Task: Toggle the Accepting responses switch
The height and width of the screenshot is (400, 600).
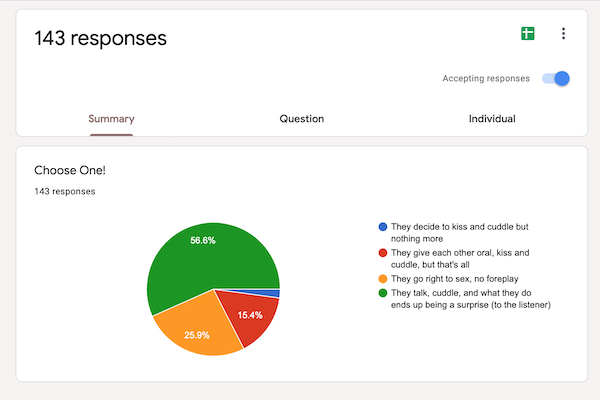Action: click(x=556, y=78)
